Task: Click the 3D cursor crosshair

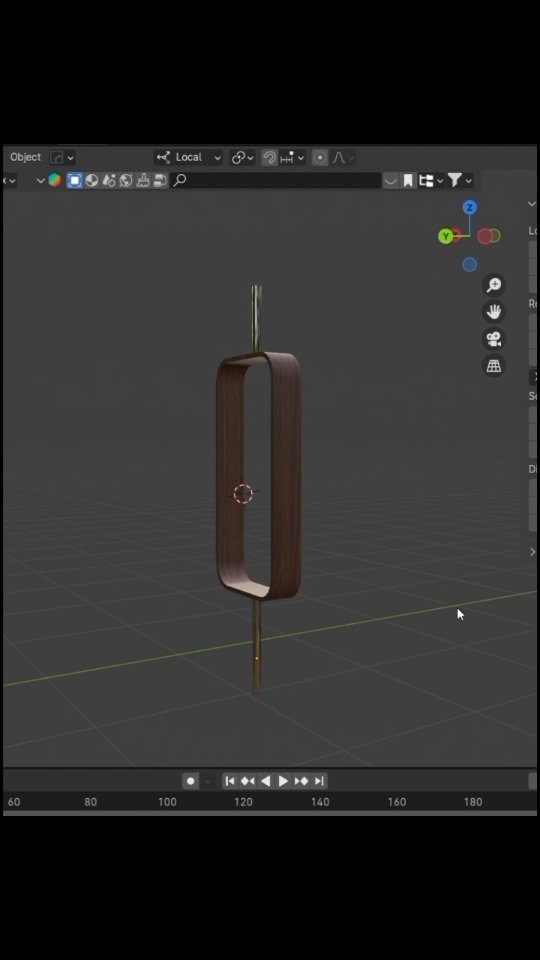Action: pyautogui.click(x=244, y=493)
